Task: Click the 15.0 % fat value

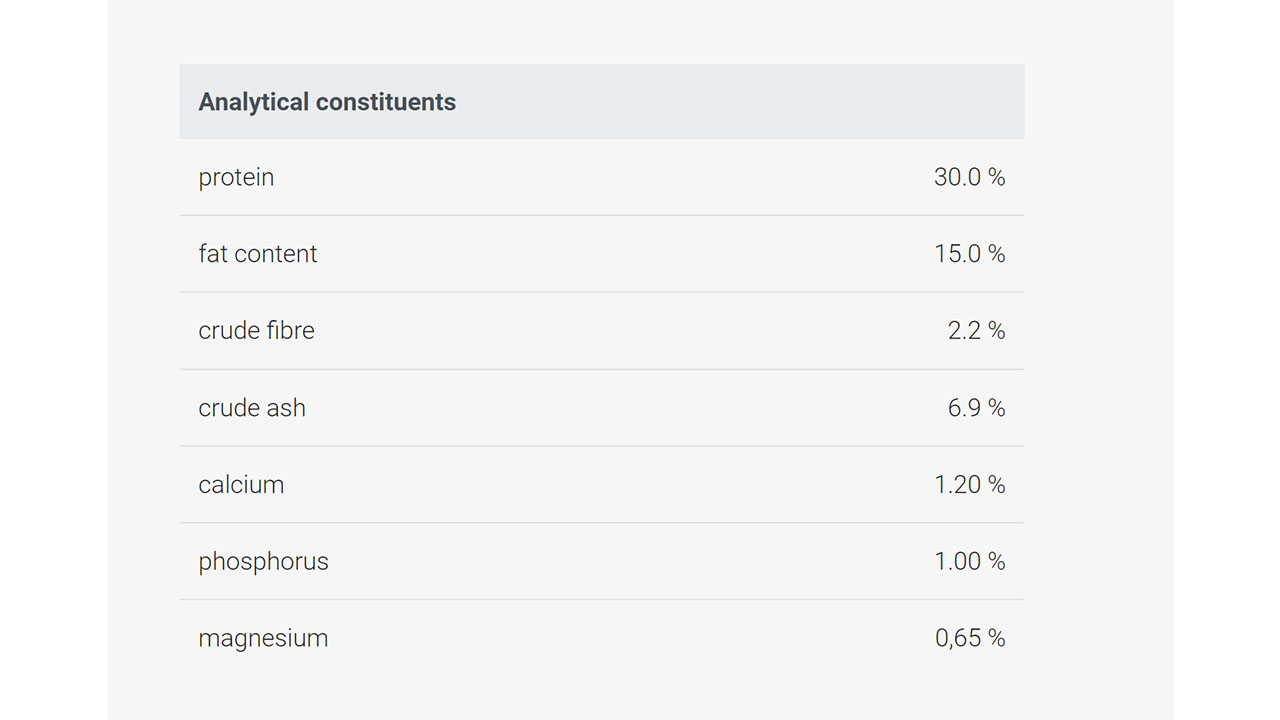Action: (969, 254)
